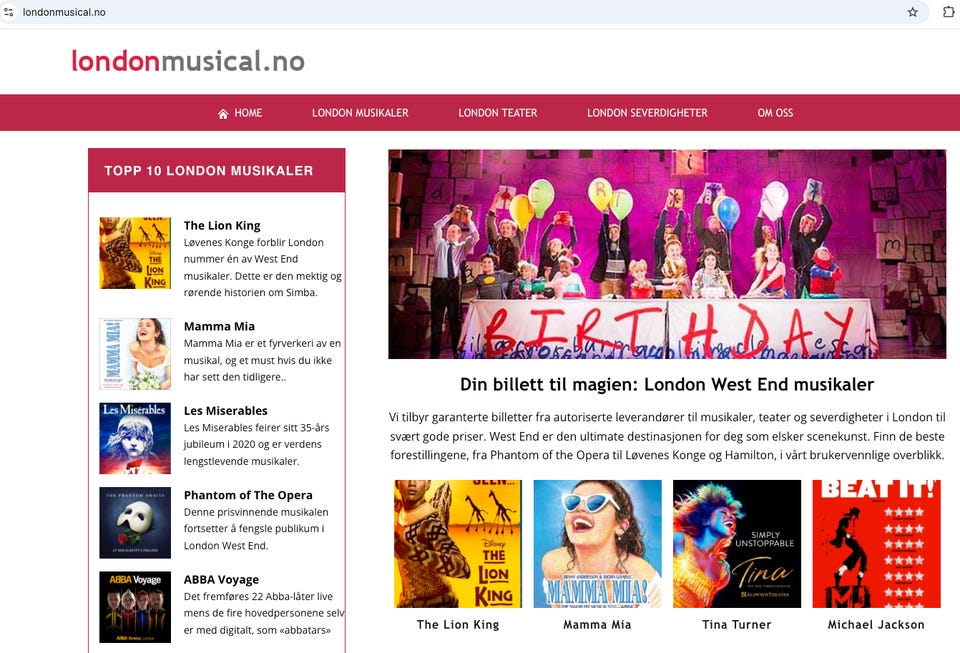Open the Michael Jackson Beat It poster
This screenshot has height=653, width=960.
tap(876, 544)
